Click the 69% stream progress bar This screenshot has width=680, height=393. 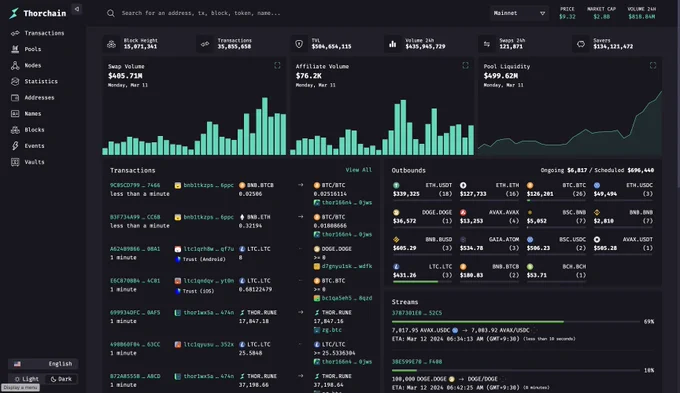516,322
